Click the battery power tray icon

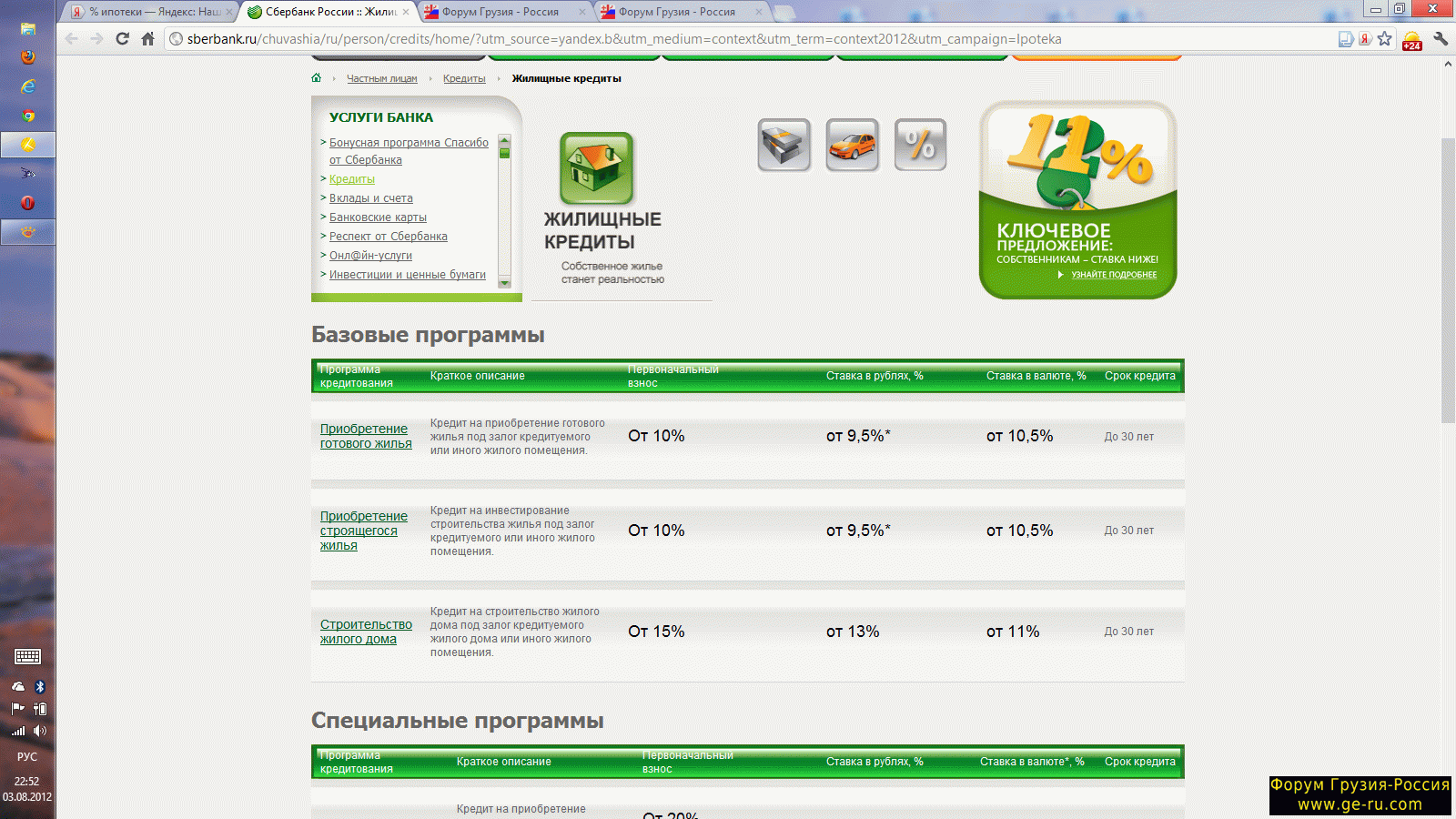pos(40,708)
